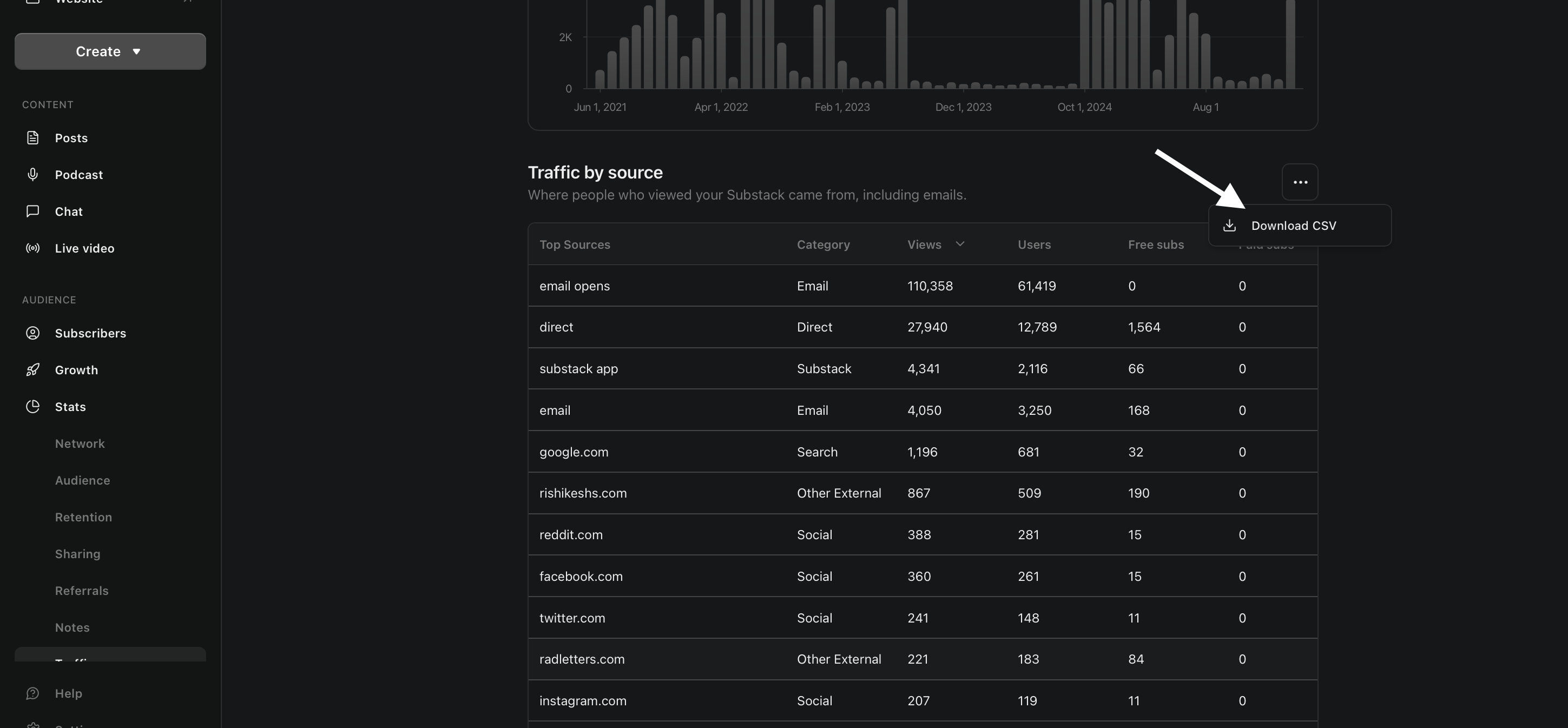1568x728 pixels.
Task: Select the Audience stats view
Action: [82, 480]
